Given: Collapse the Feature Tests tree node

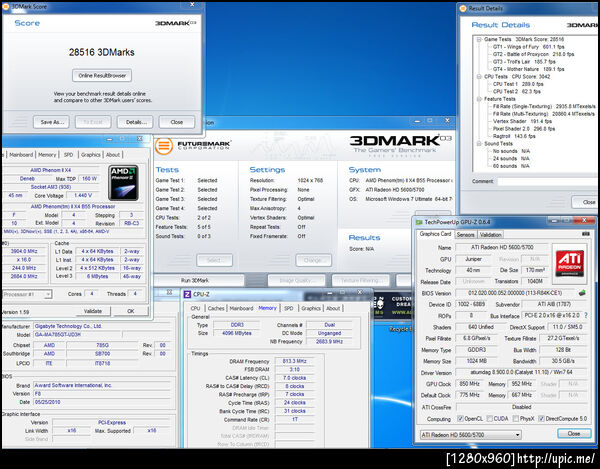Looking at the screenshot, I should pyautogui.click(x=479, y=99).
